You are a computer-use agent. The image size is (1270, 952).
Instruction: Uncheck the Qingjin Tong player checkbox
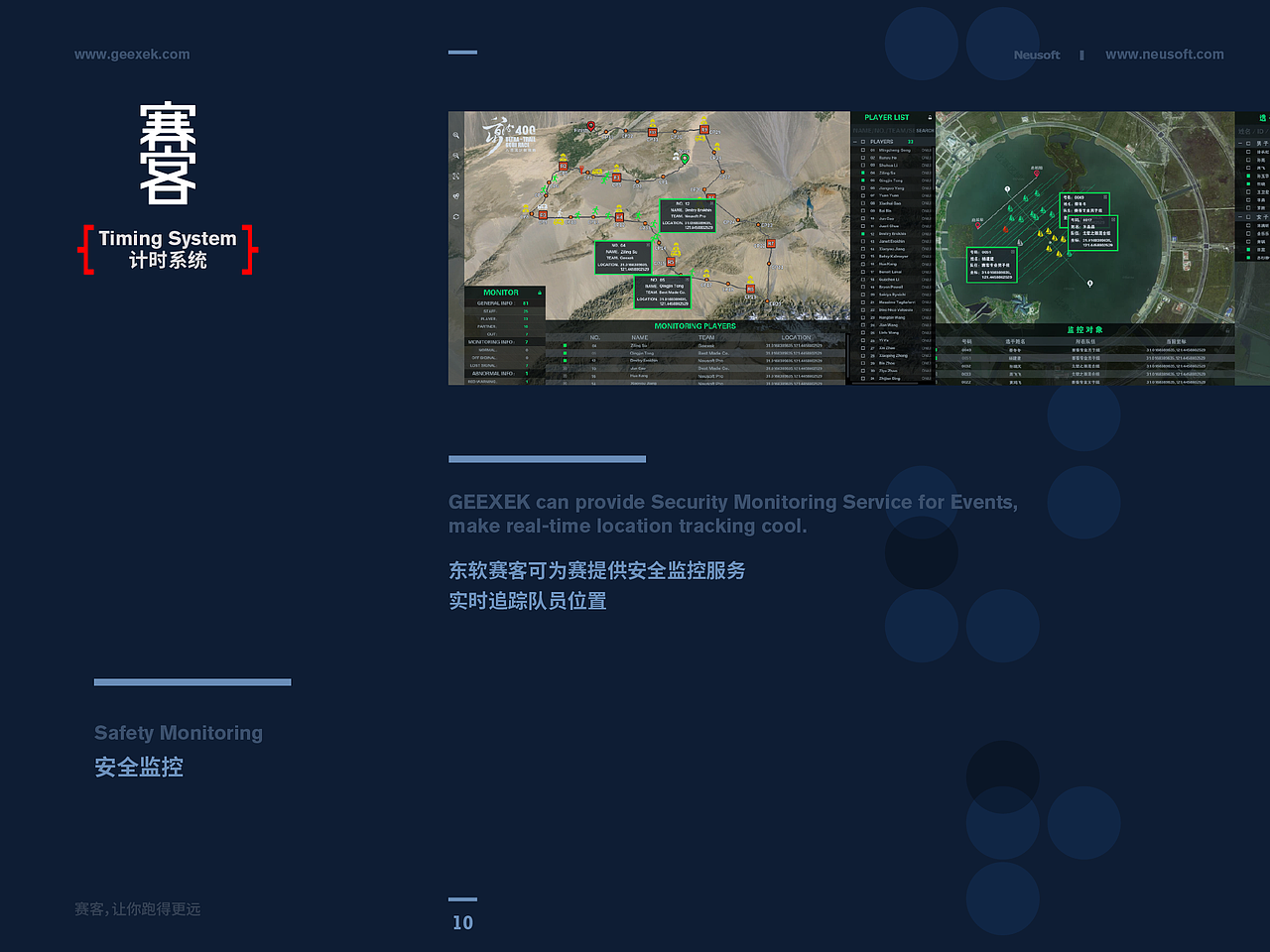click(863, 180)
